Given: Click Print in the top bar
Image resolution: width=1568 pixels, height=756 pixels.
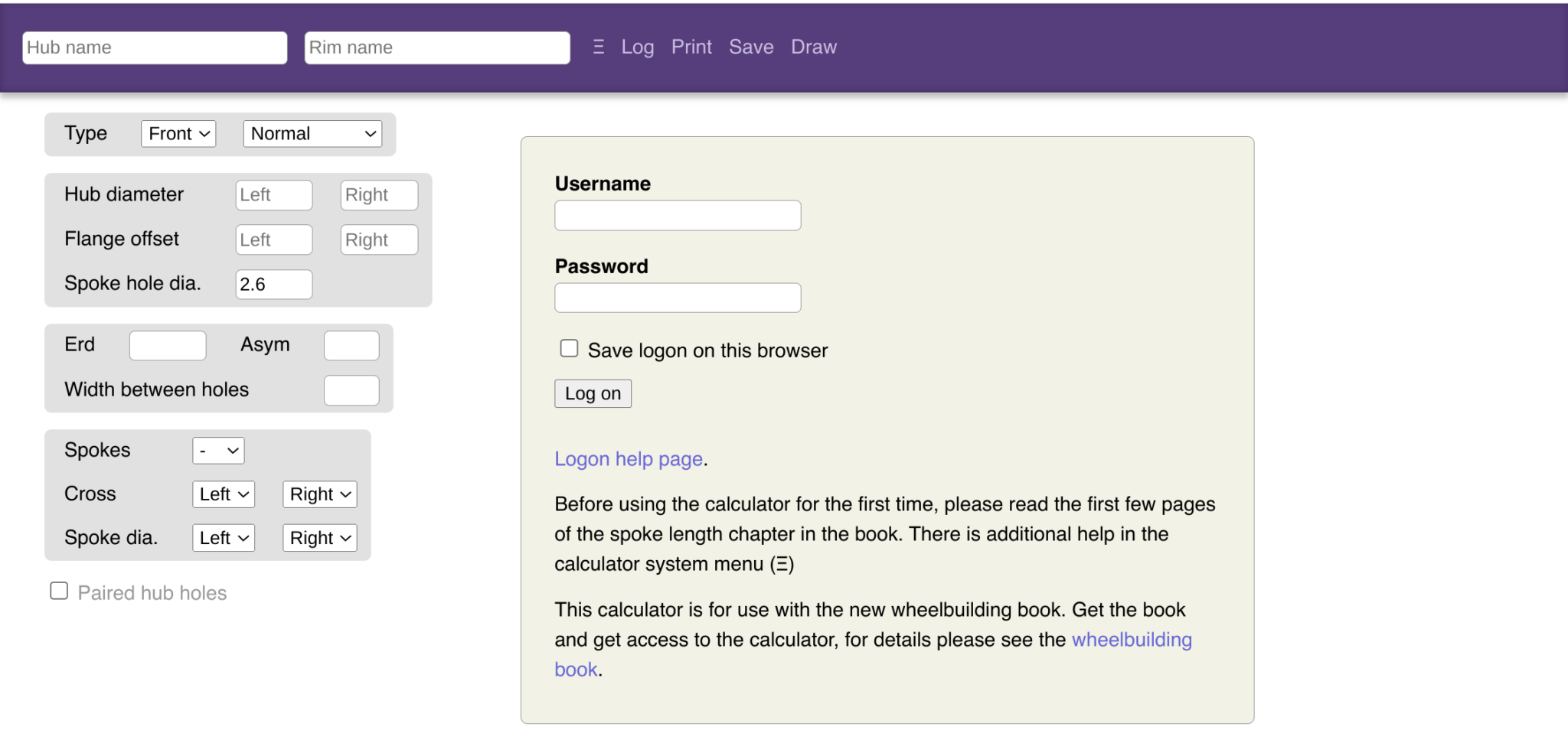Looking at the screenshot, I should 691,47.
